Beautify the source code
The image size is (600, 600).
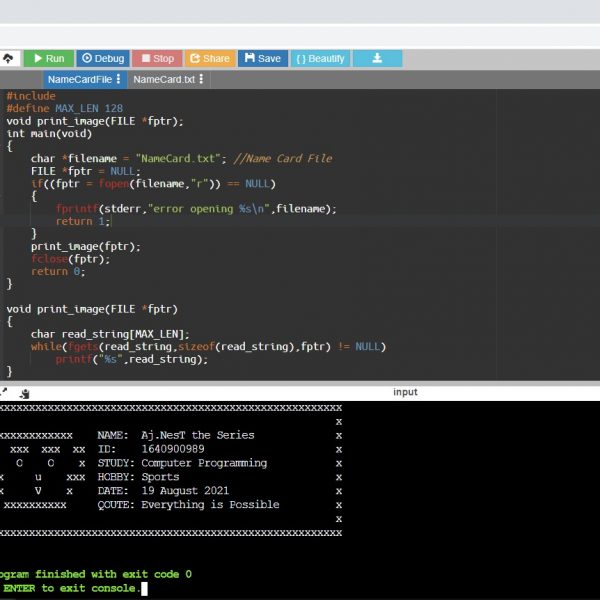pyautogui.click(x=320, y=59)
